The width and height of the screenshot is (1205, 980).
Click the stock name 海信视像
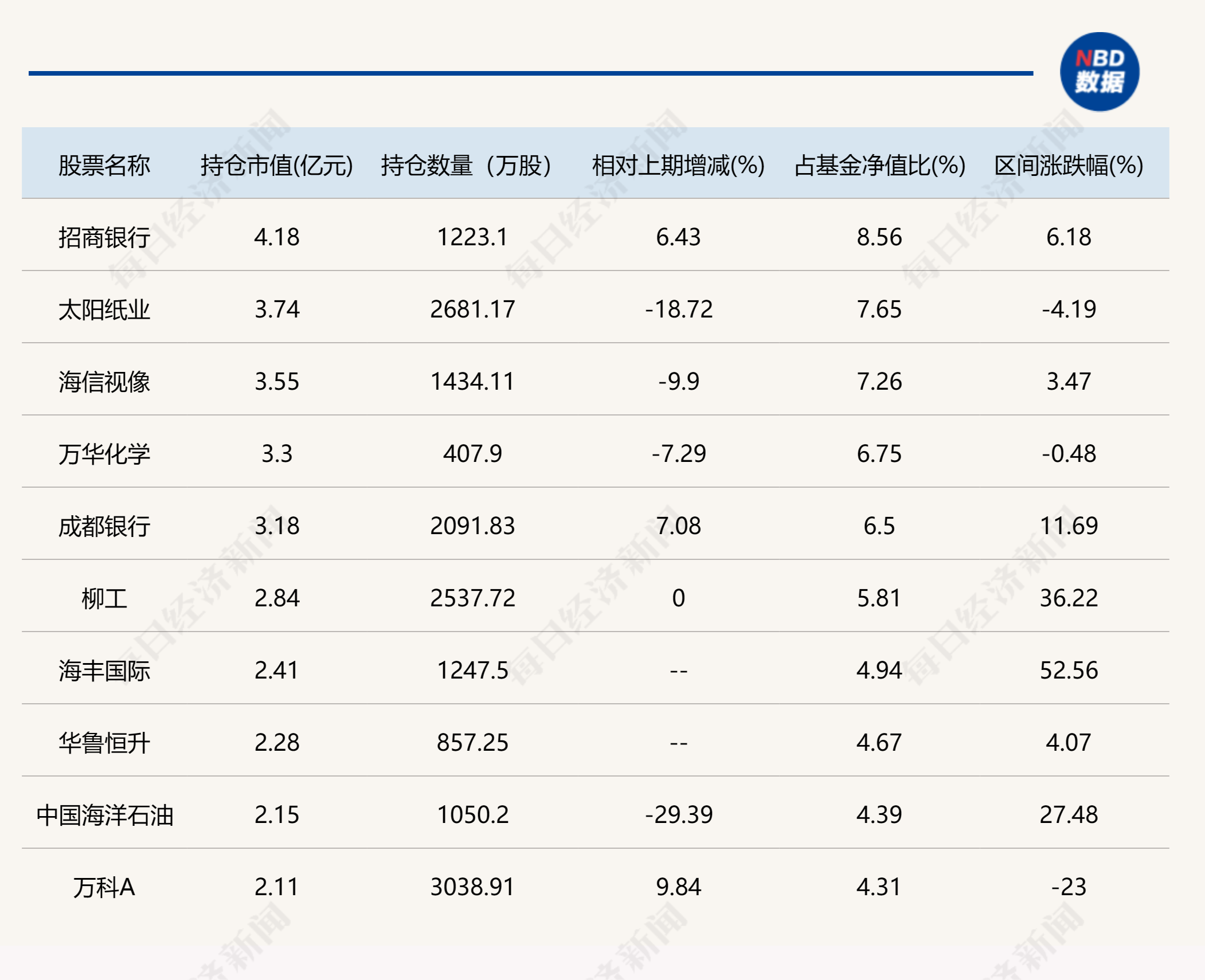pyautogui.click(x=104, y=382)
